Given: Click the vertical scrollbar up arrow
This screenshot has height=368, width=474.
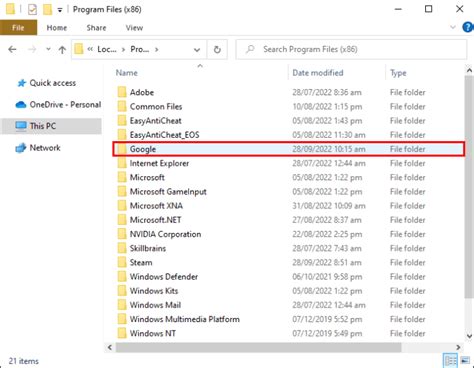Looking at the screenshot, I should 469,70.
